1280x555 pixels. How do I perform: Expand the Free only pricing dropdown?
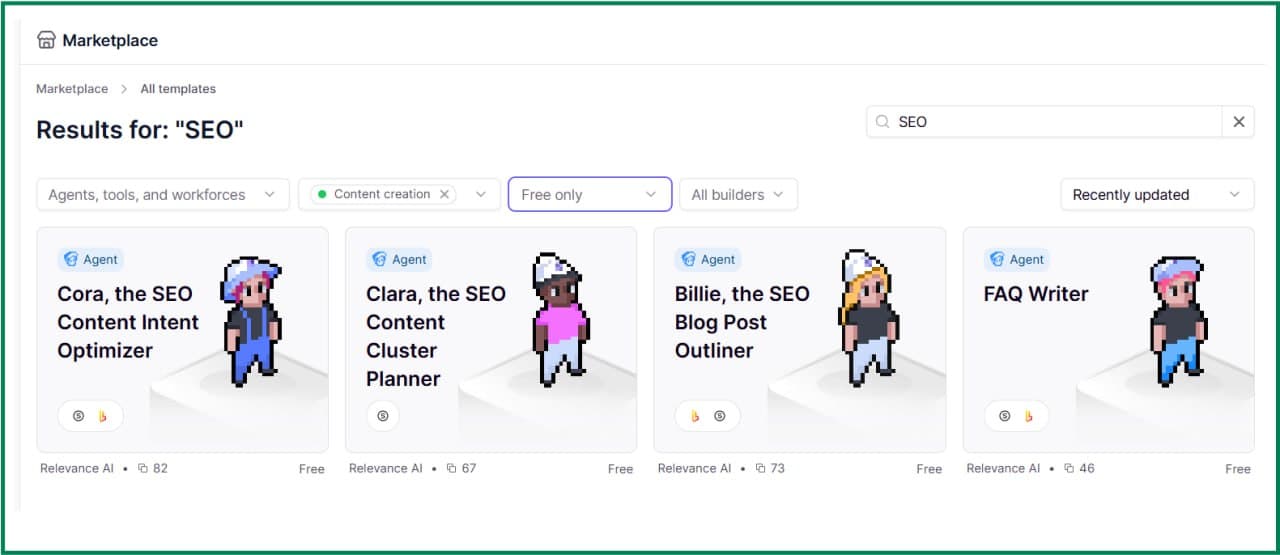coord(590,195)
